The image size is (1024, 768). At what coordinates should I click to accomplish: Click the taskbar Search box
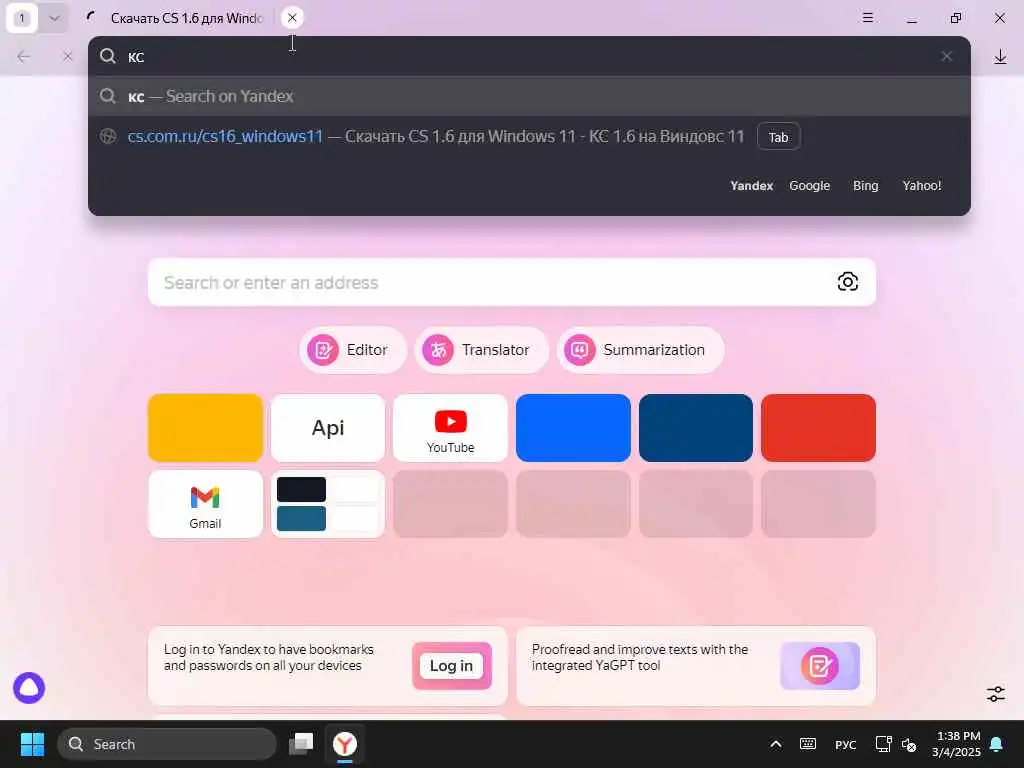[x=167, y=744]
